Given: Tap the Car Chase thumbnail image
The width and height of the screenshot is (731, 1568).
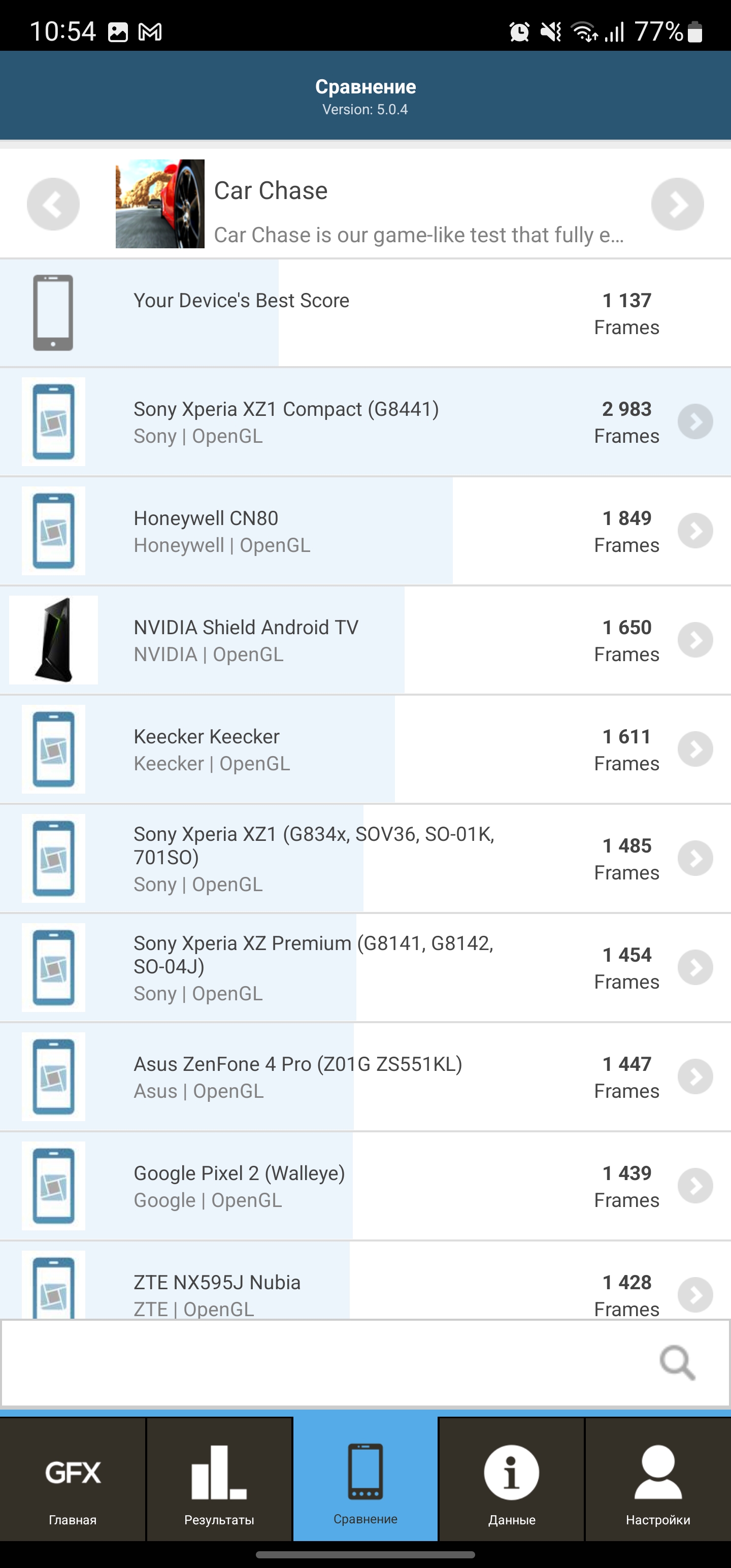Looking at the screenshot, I should [160, 204].
